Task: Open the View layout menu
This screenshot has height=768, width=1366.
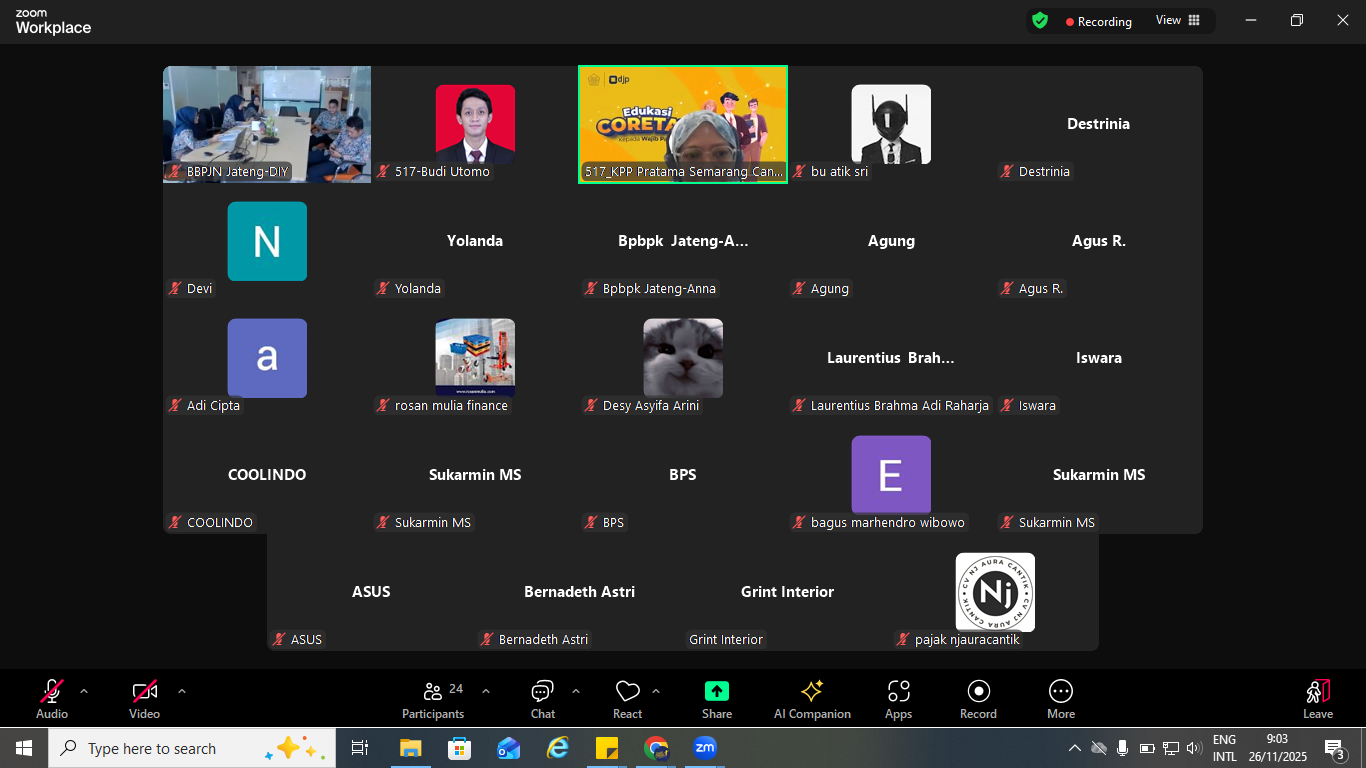Action: point(1178,21)
